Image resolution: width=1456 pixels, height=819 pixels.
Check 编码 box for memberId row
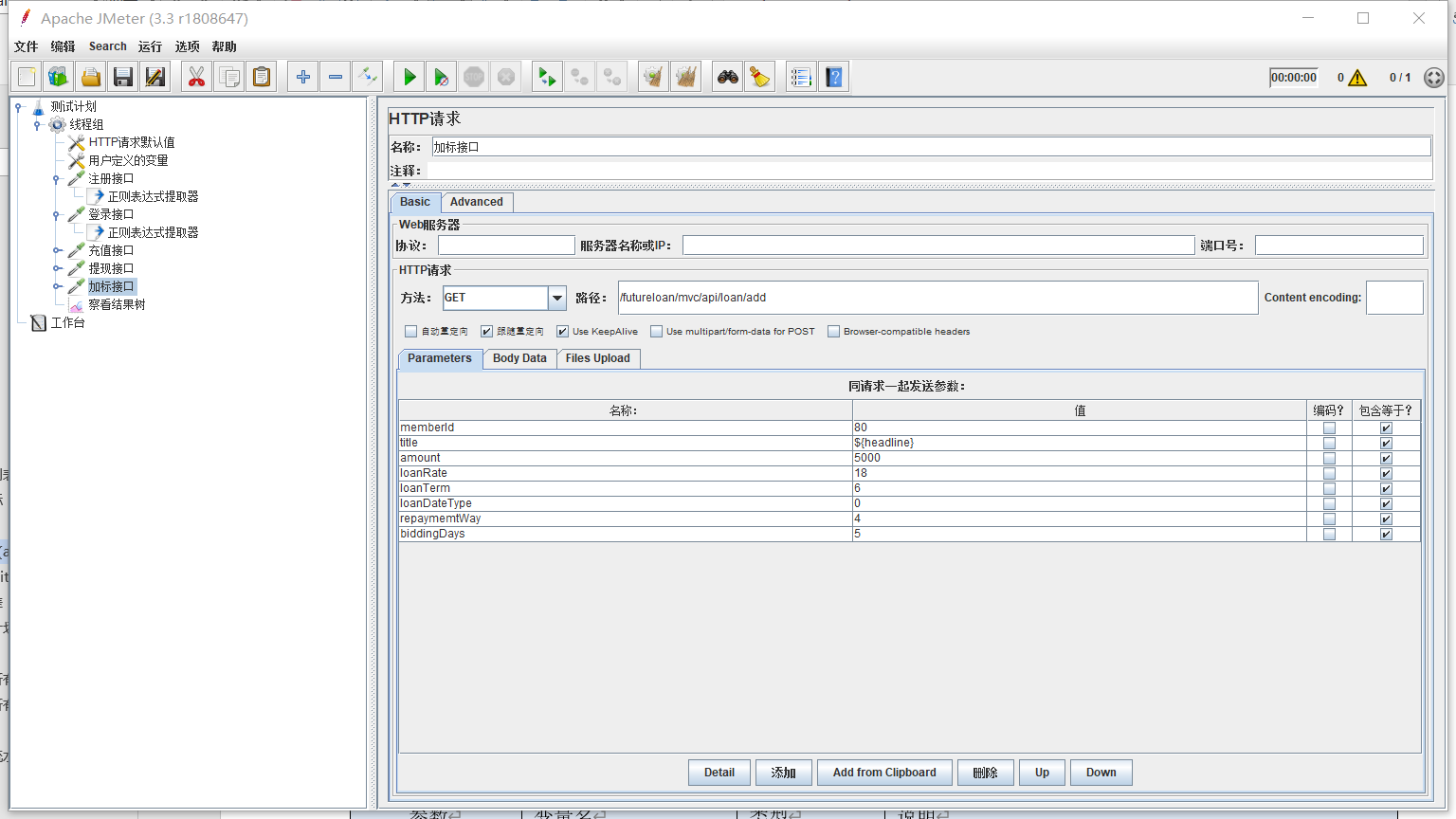(1329, 428)
